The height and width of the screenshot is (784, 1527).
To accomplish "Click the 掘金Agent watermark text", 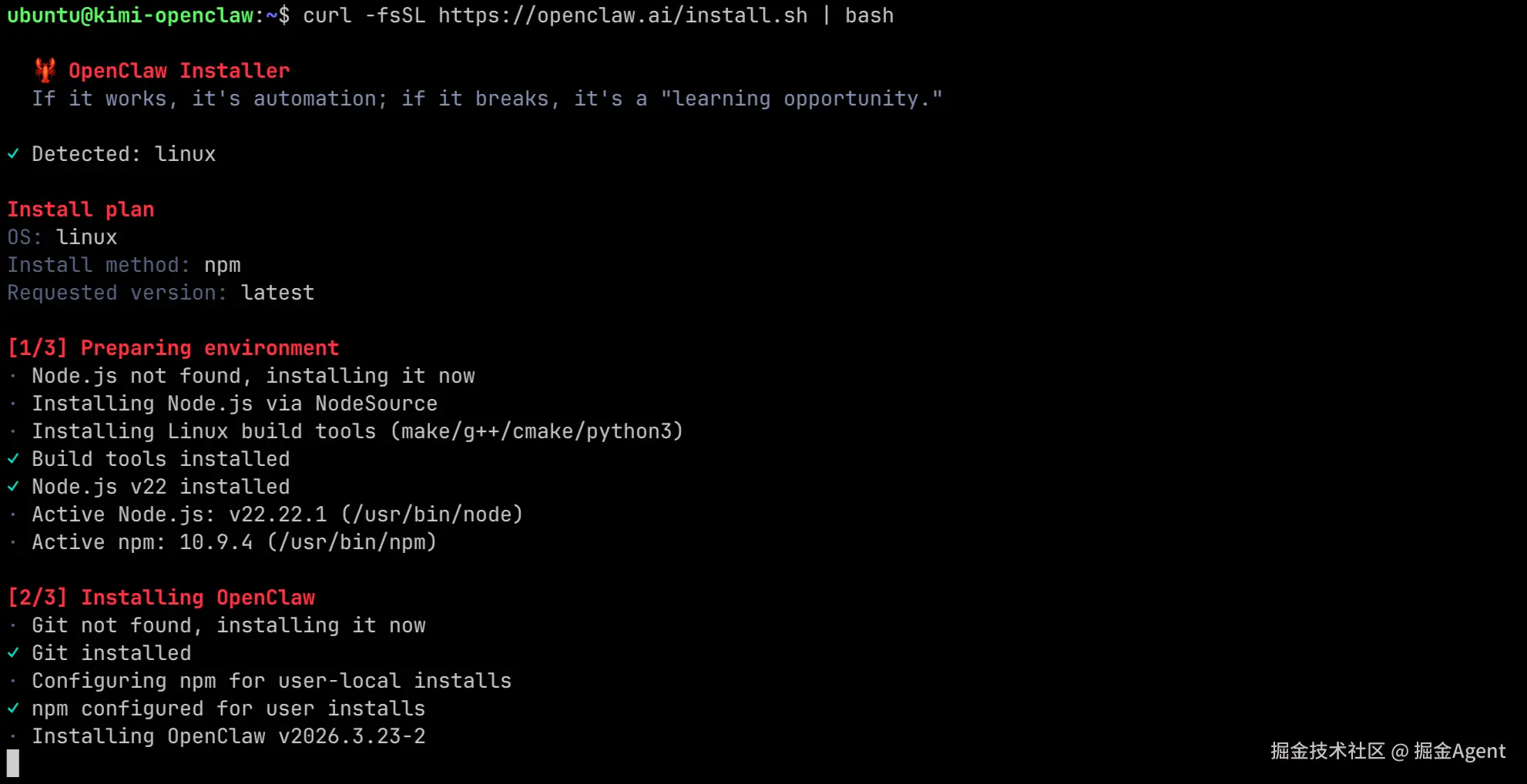I will 1459,751.
